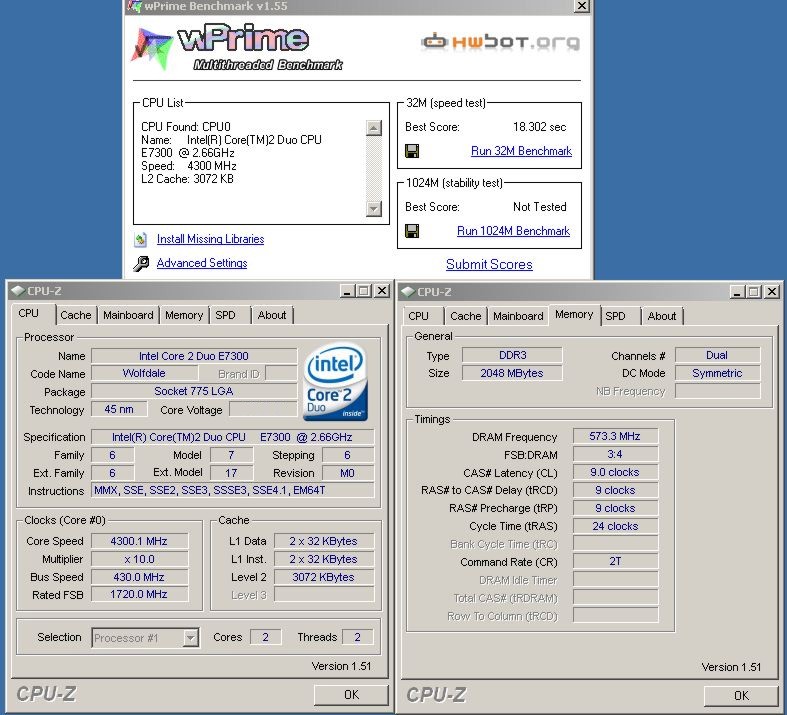Click the Multiplier value x 10.0
787x715 pixels.
coord(139,559)
